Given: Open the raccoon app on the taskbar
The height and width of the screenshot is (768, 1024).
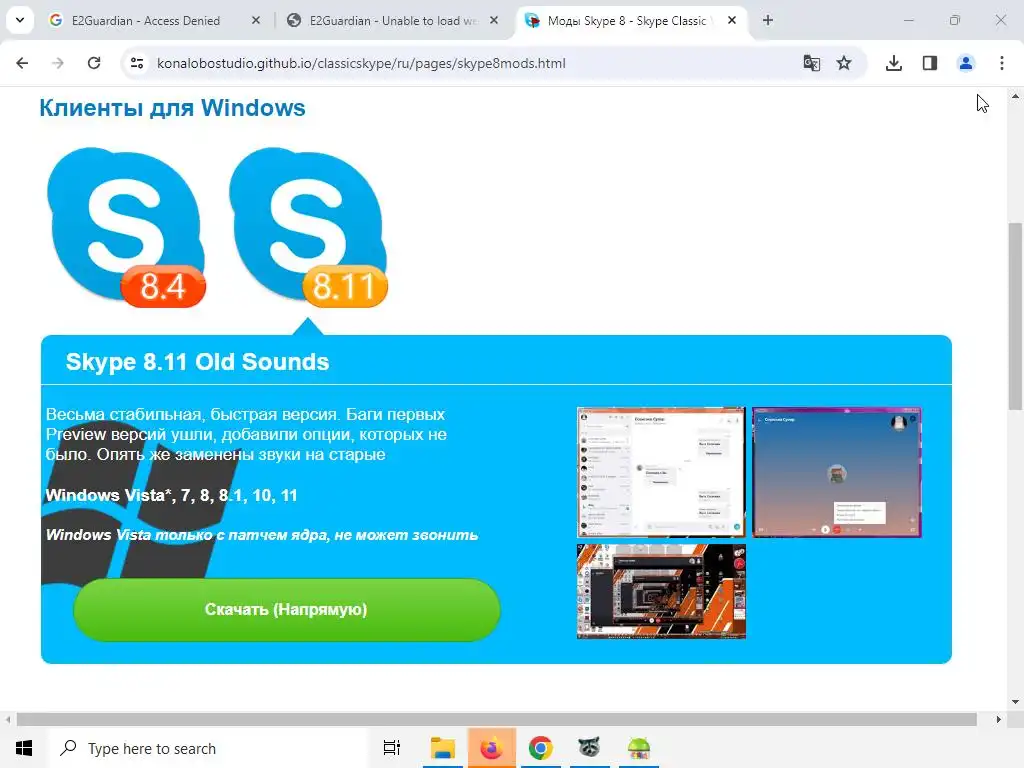Looking at the screenshot, I should tap(589, 748).
